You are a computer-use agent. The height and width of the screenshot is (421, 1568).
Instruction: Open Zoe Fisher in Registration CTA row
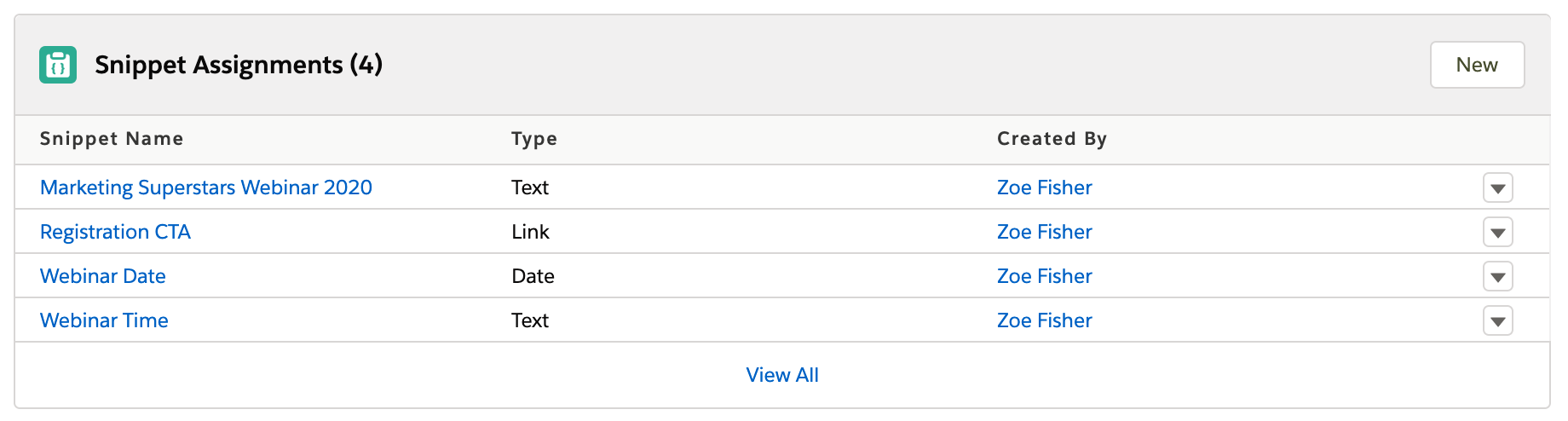tap(1045, 232)
